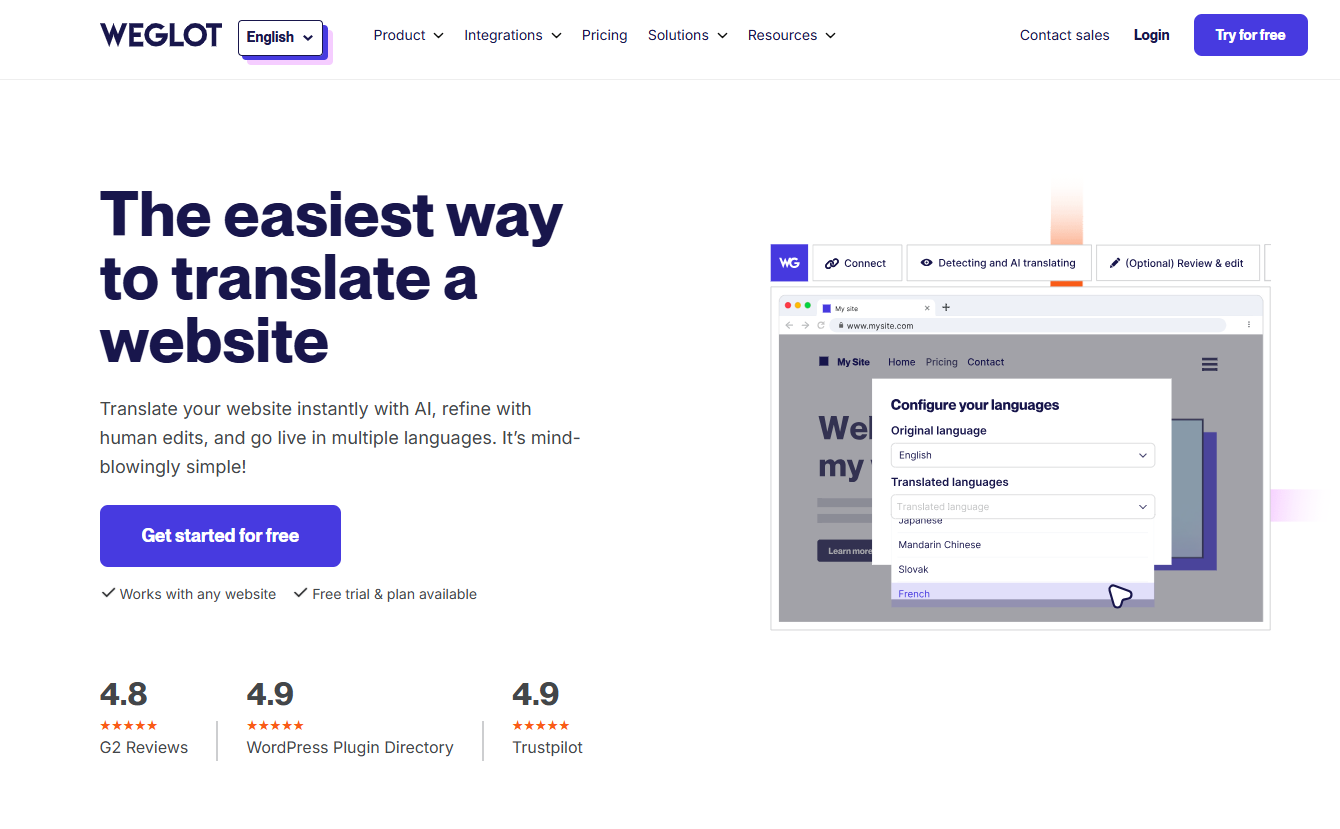1340x829 pixels.
Task: Click the mock browser new tab plus
Action: tap(946, 307)
